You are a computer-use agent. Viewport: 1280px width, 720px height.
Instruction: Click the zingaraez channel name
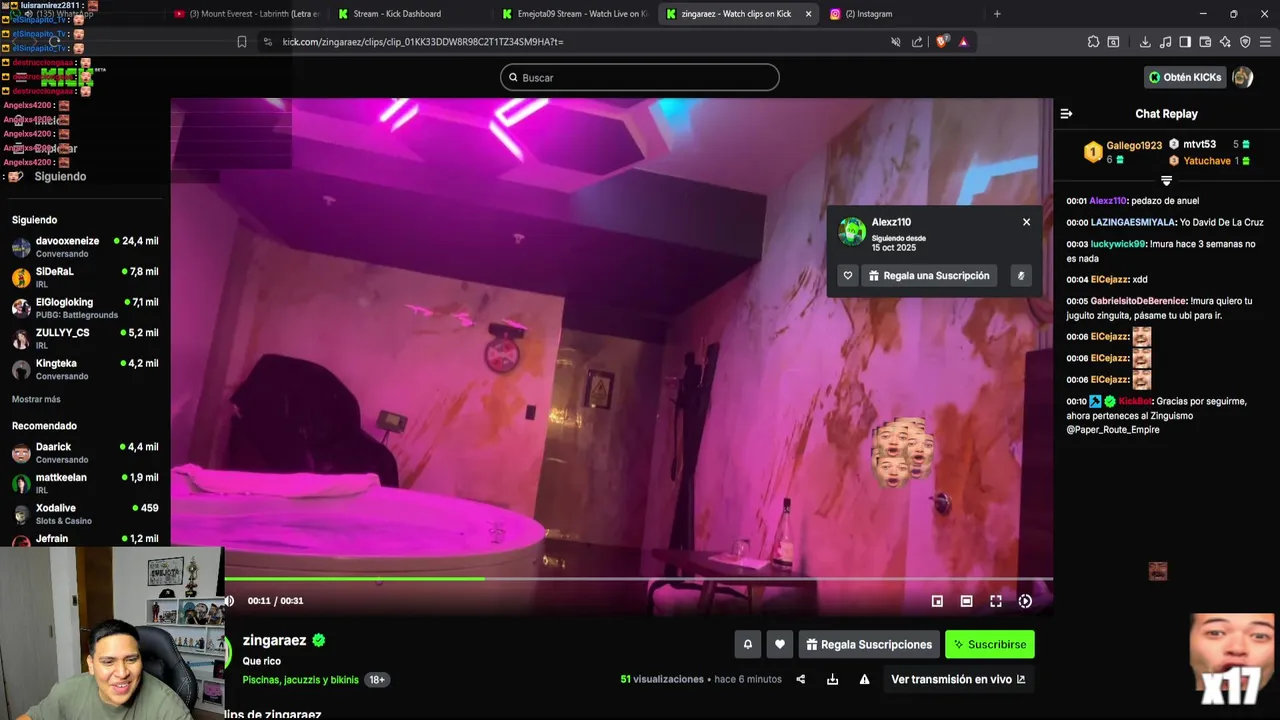click(x=274, y=640)
